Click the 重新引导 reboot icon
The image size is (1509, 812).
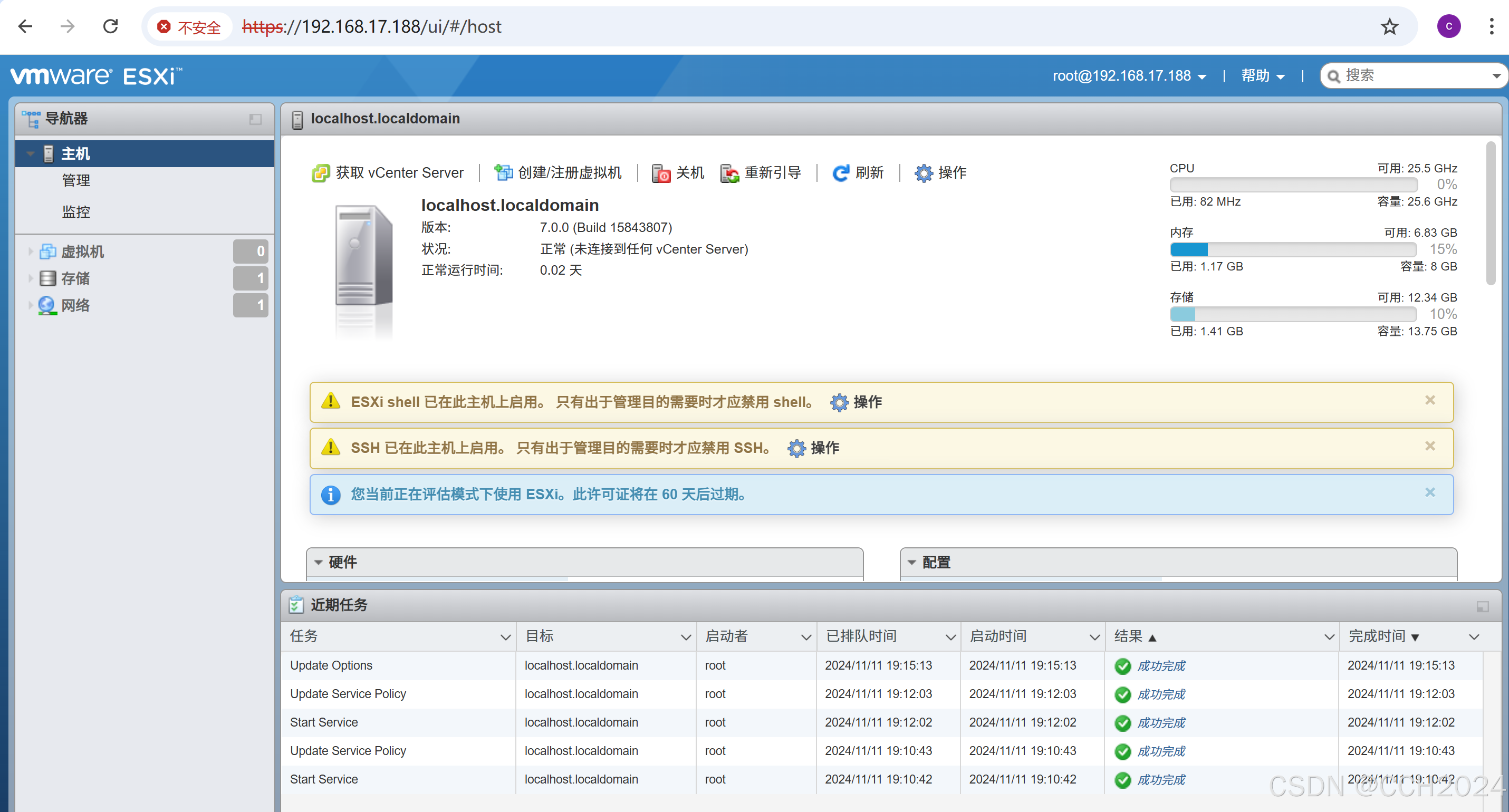(x=729, y=173)
